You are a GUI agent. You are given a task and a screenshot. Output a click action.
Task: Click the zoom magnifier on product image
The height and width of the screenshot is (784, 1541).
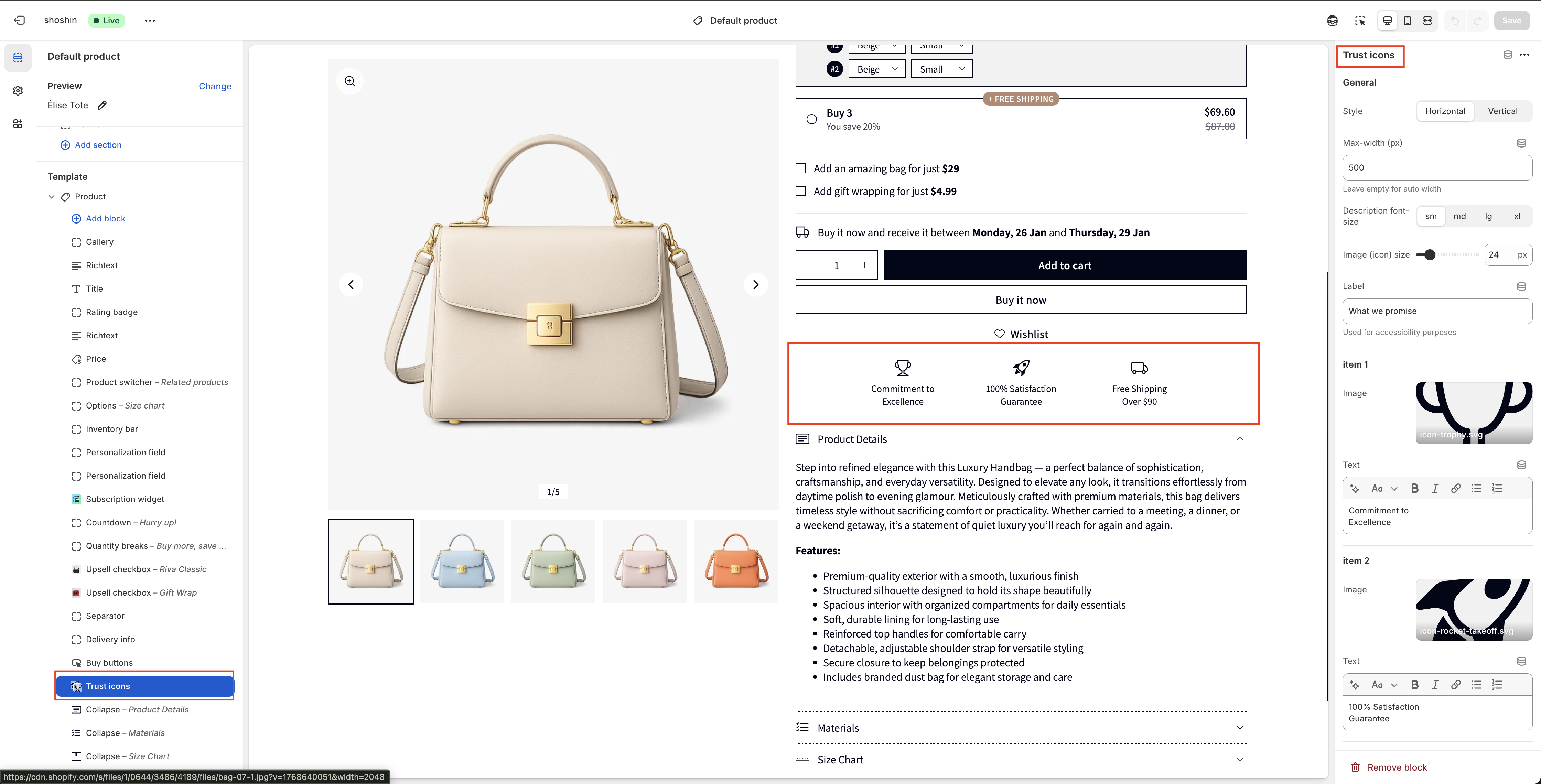point(350,81)
